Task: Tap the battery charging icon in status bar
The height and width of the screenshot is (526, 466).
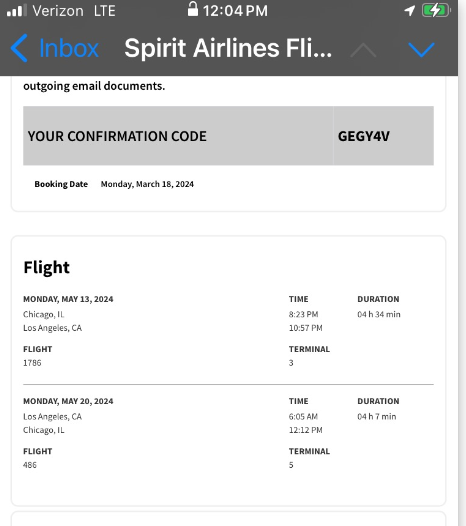Action: pyautogui.click(x=436, y=10)
